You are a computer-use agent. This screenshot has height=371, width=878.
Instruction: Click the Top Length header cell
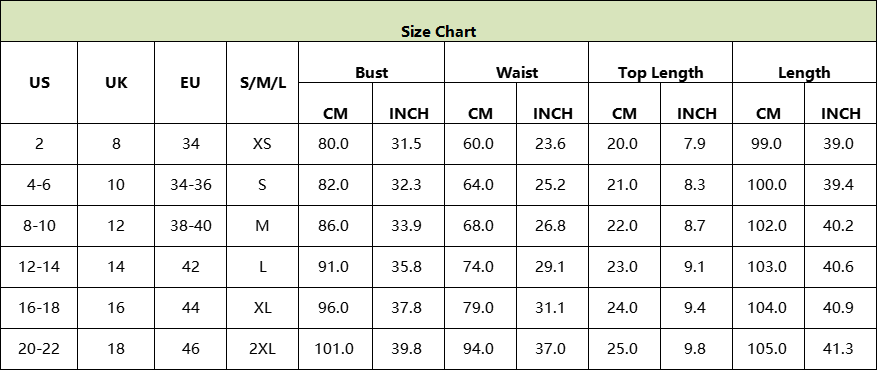pyautogui.click(x=661, y=62)
